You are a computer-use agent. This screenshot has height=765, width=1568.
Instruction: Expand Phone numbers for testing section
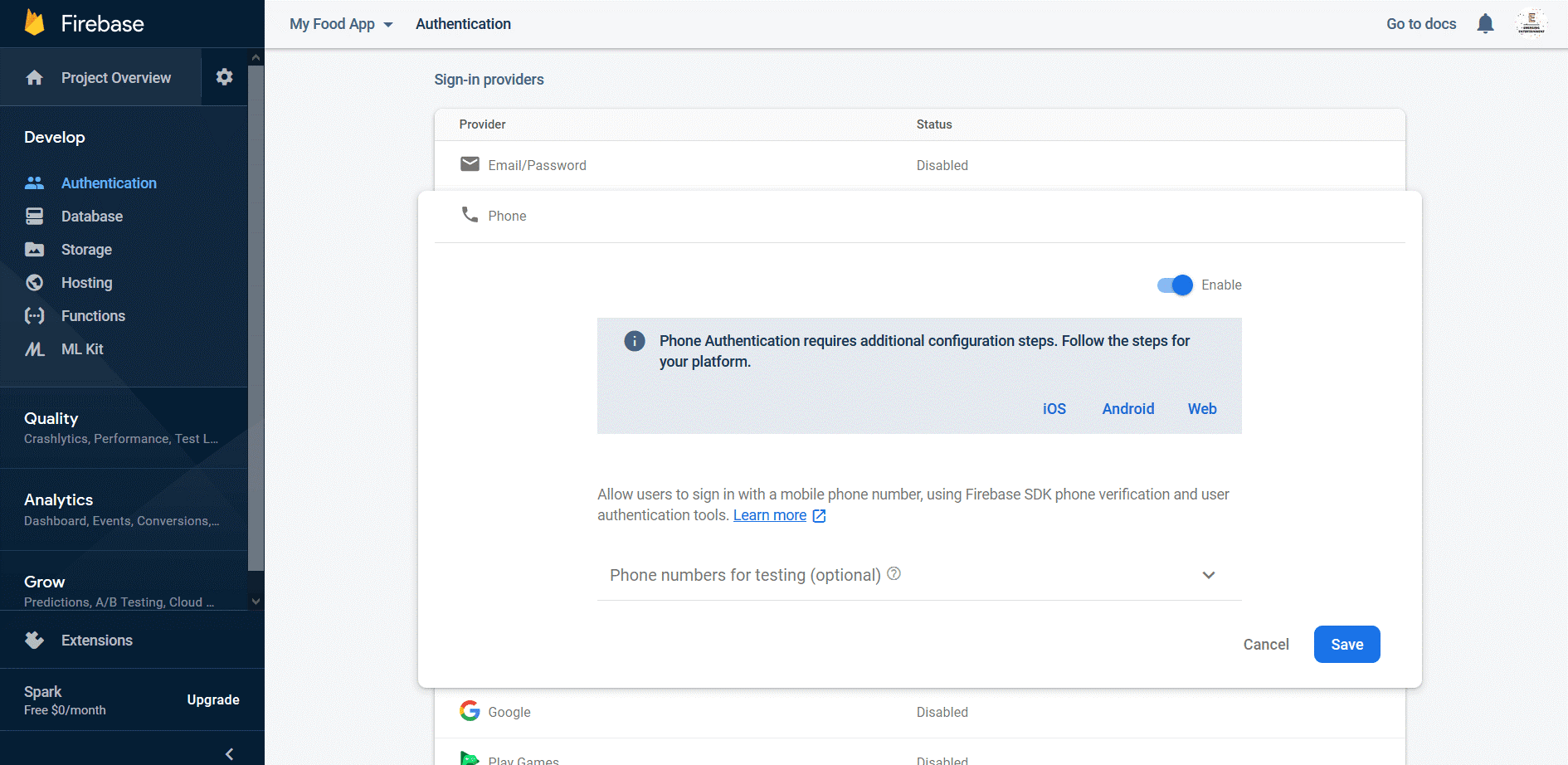coord(1209,575)
